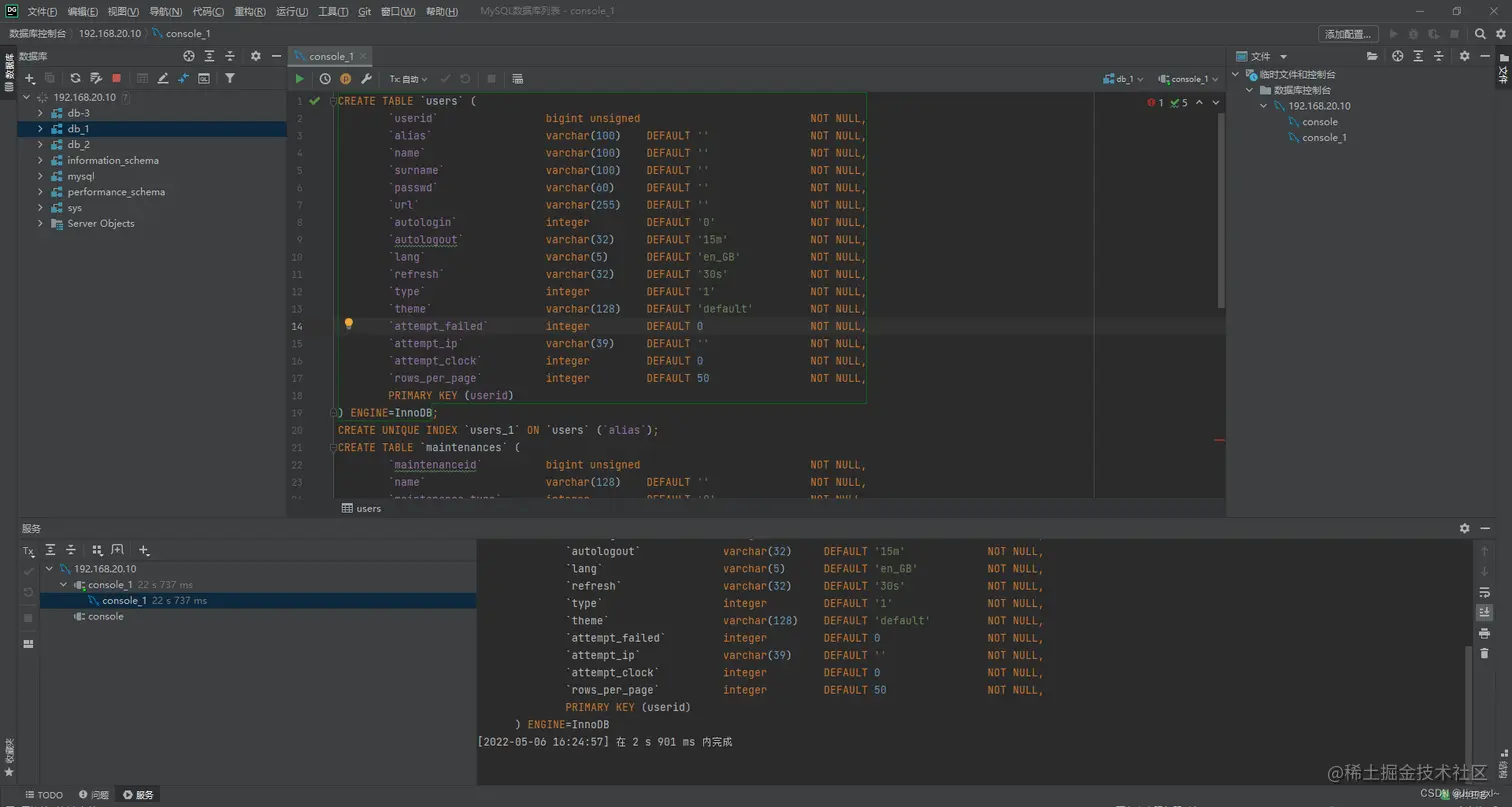The height and width of the screenshot is (807, 1512).
Task: Expand the db-3 schema node
Action: click(40, 113)
